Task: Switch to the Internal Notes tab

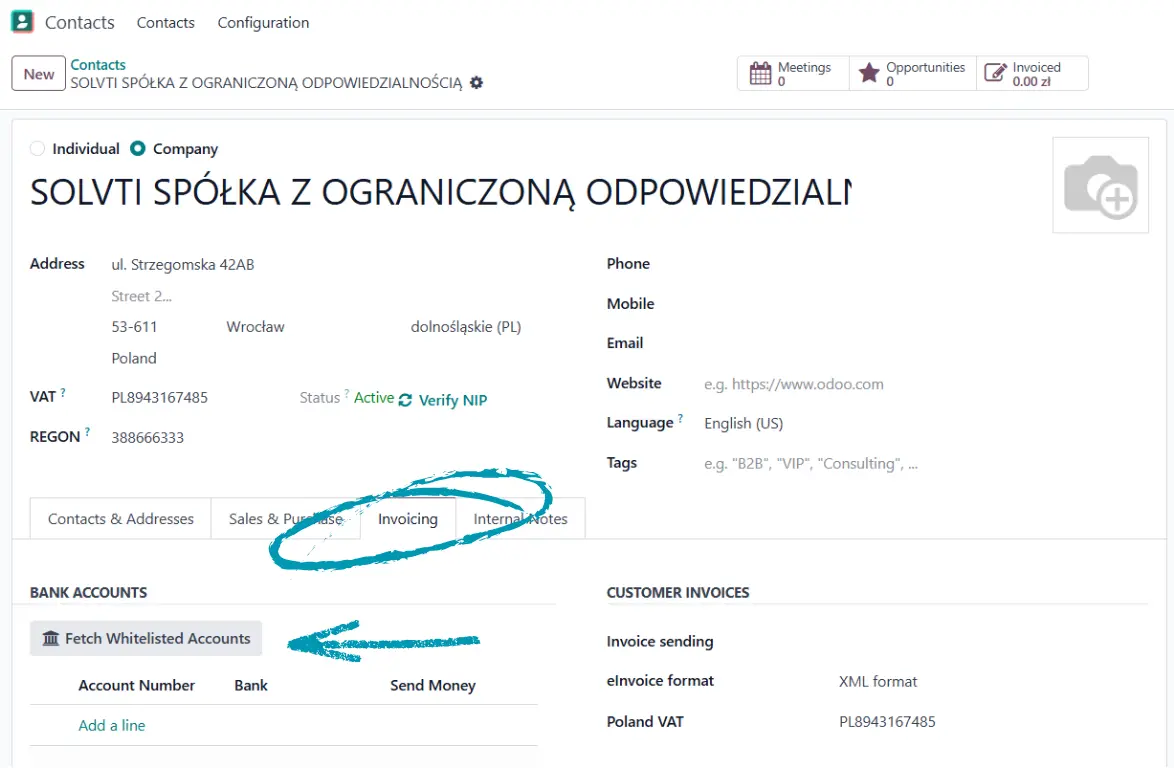Action: tap(520, 519)
